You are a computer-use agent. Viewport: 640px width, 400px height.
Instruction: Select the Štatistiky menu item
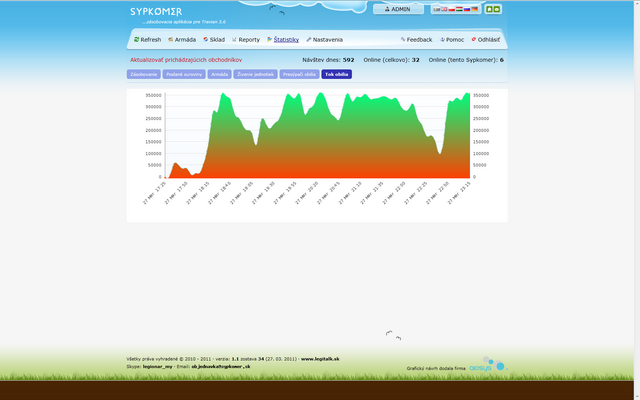[283, 40]
